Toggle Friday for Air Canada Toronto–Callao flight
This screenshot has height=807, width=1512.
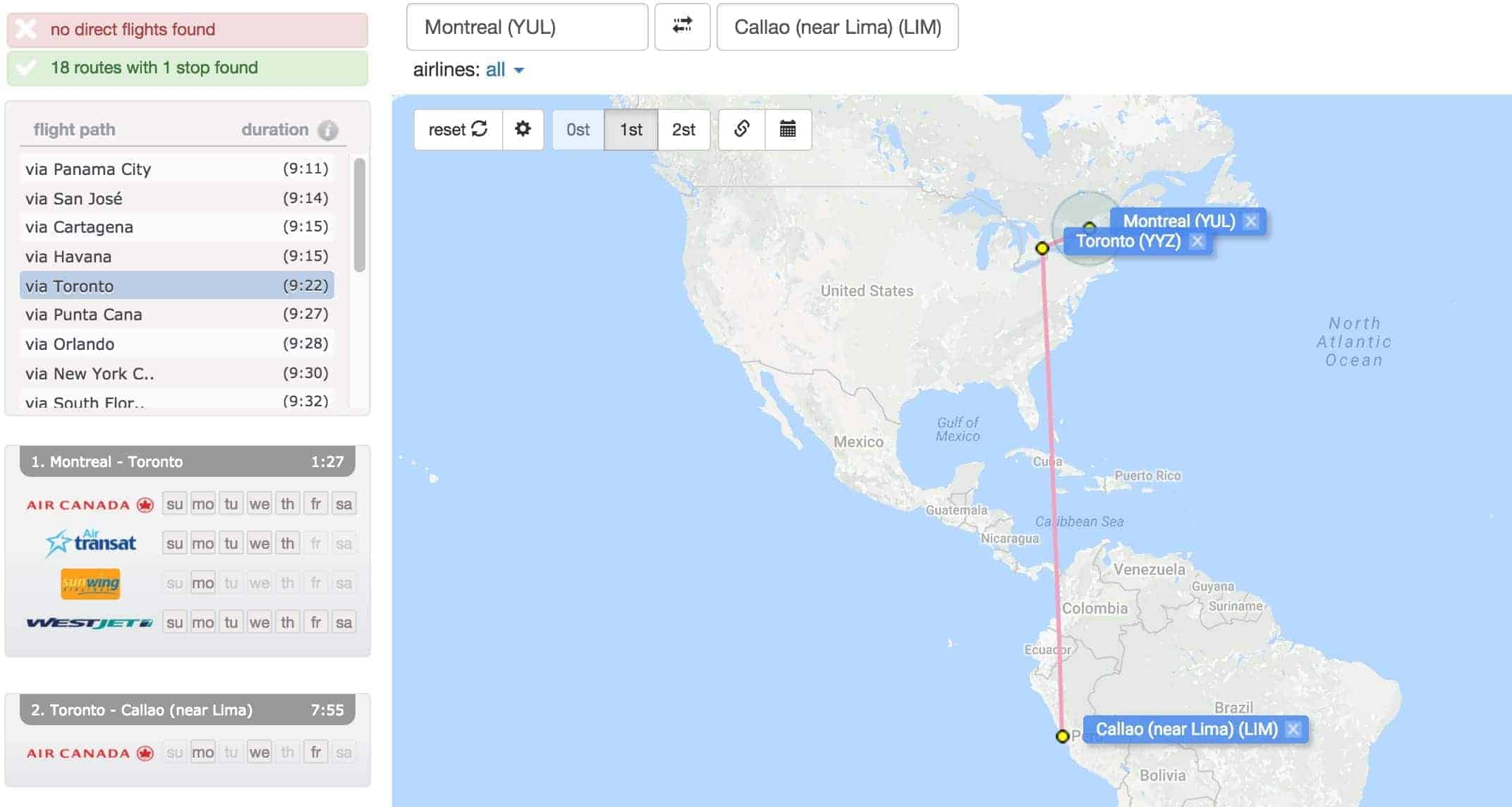(315, 753)
